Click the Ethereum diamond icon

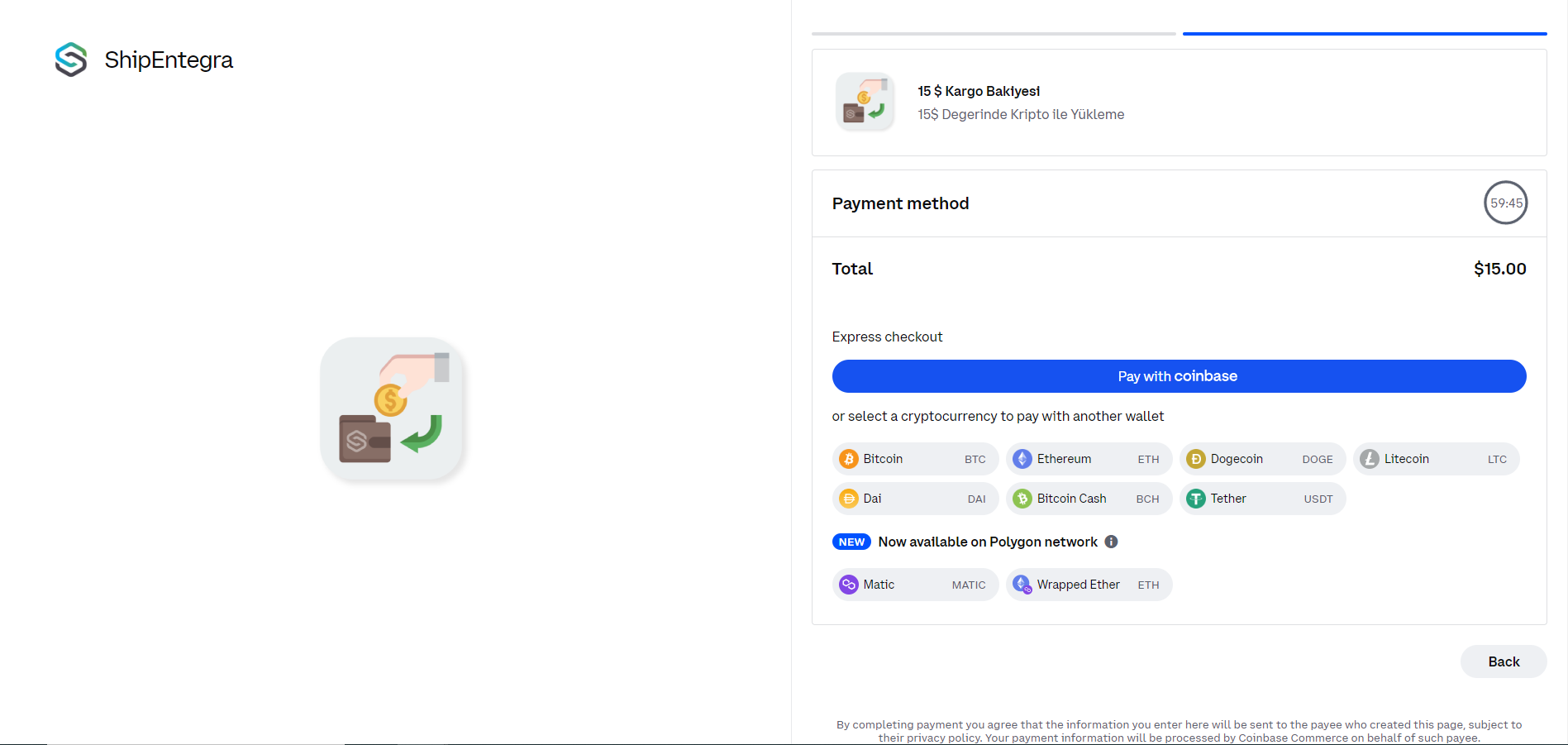click(x=1022, y=459)
